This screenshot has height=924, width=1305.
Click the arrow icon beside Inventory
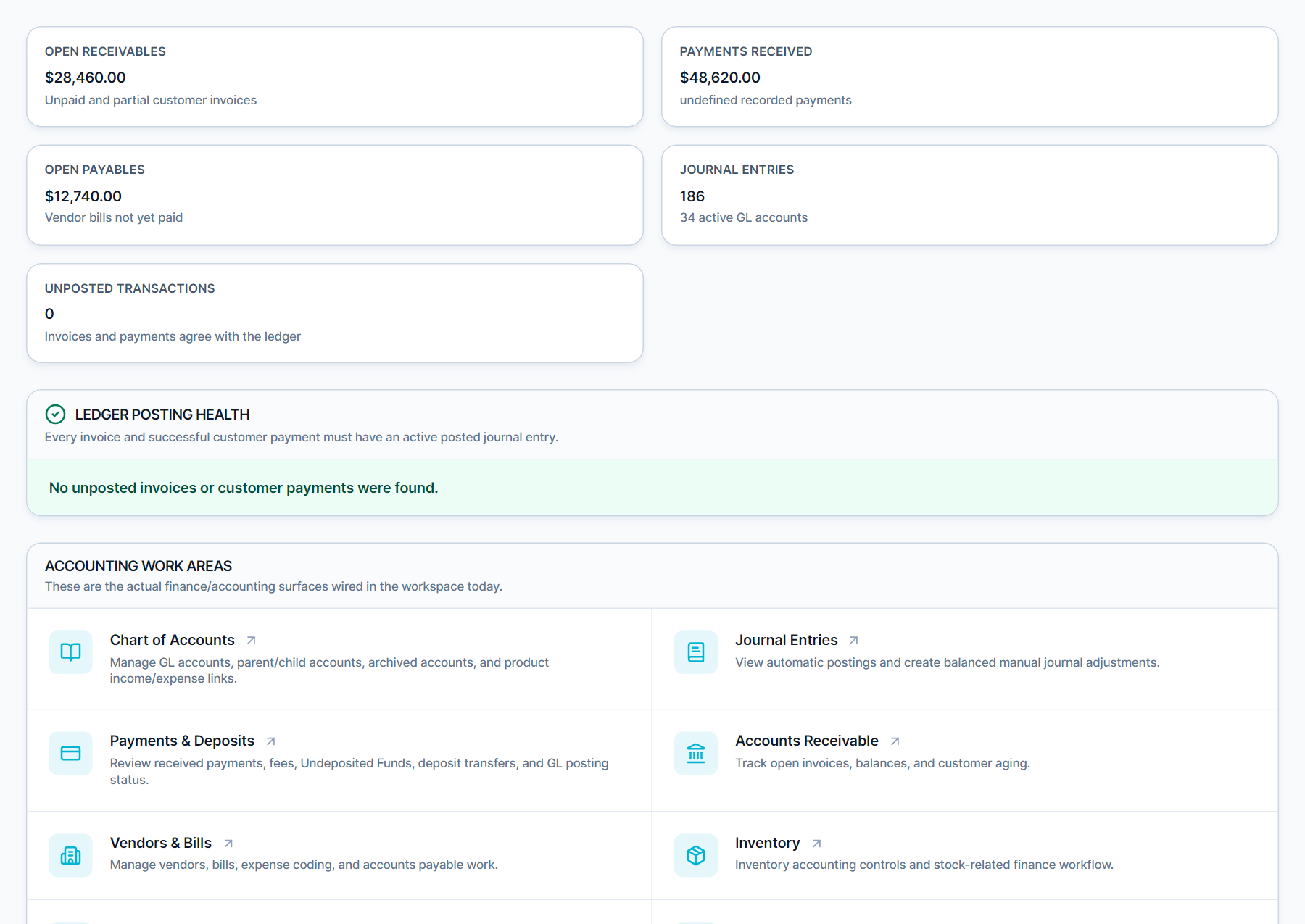[x=816, y=844]
